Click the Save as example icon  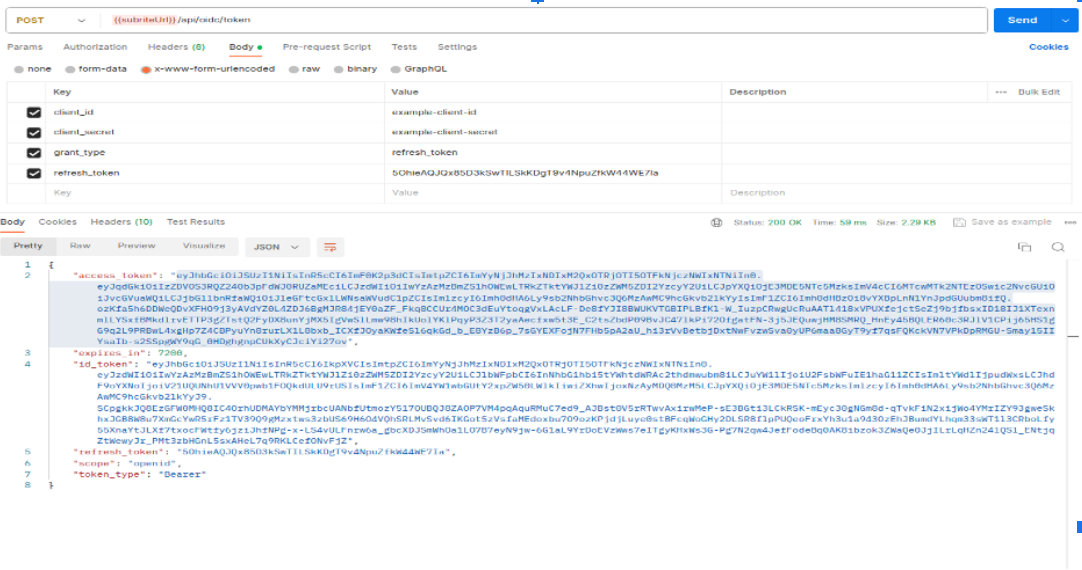pos(959,222)
